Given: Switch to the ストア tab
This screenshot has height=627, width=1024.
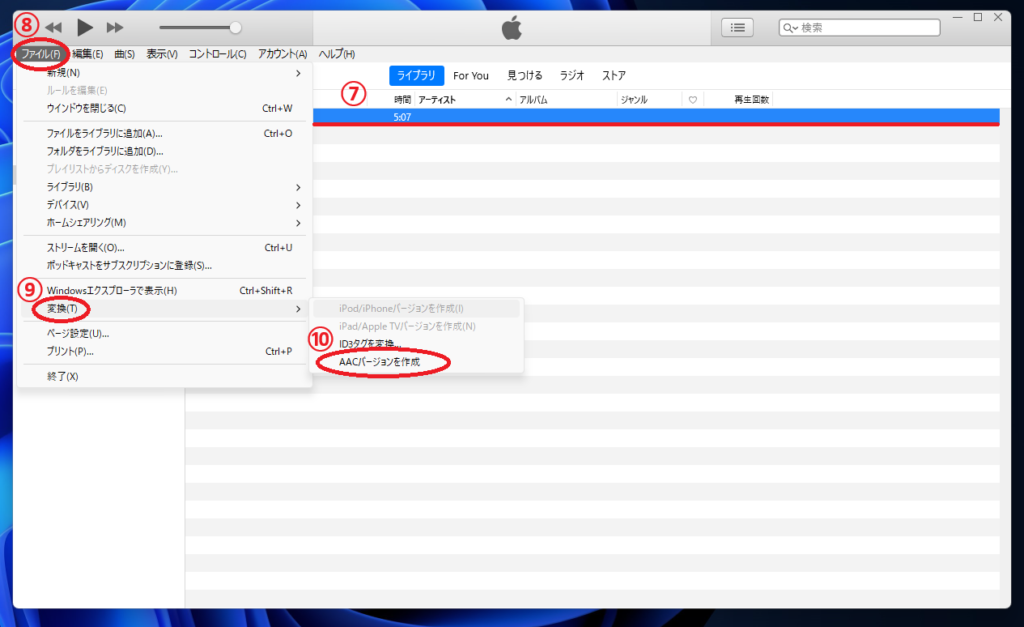Looking at the screenshot, I should [x=614, y=76].
